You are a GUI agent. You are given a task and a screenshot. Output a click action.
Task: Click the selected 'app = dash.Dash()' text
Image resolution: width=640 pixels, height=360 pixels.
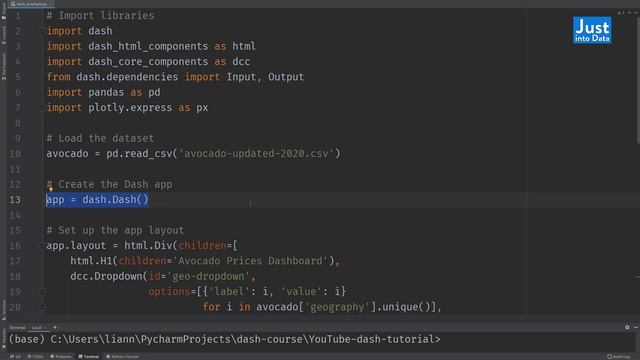[97, 200]
